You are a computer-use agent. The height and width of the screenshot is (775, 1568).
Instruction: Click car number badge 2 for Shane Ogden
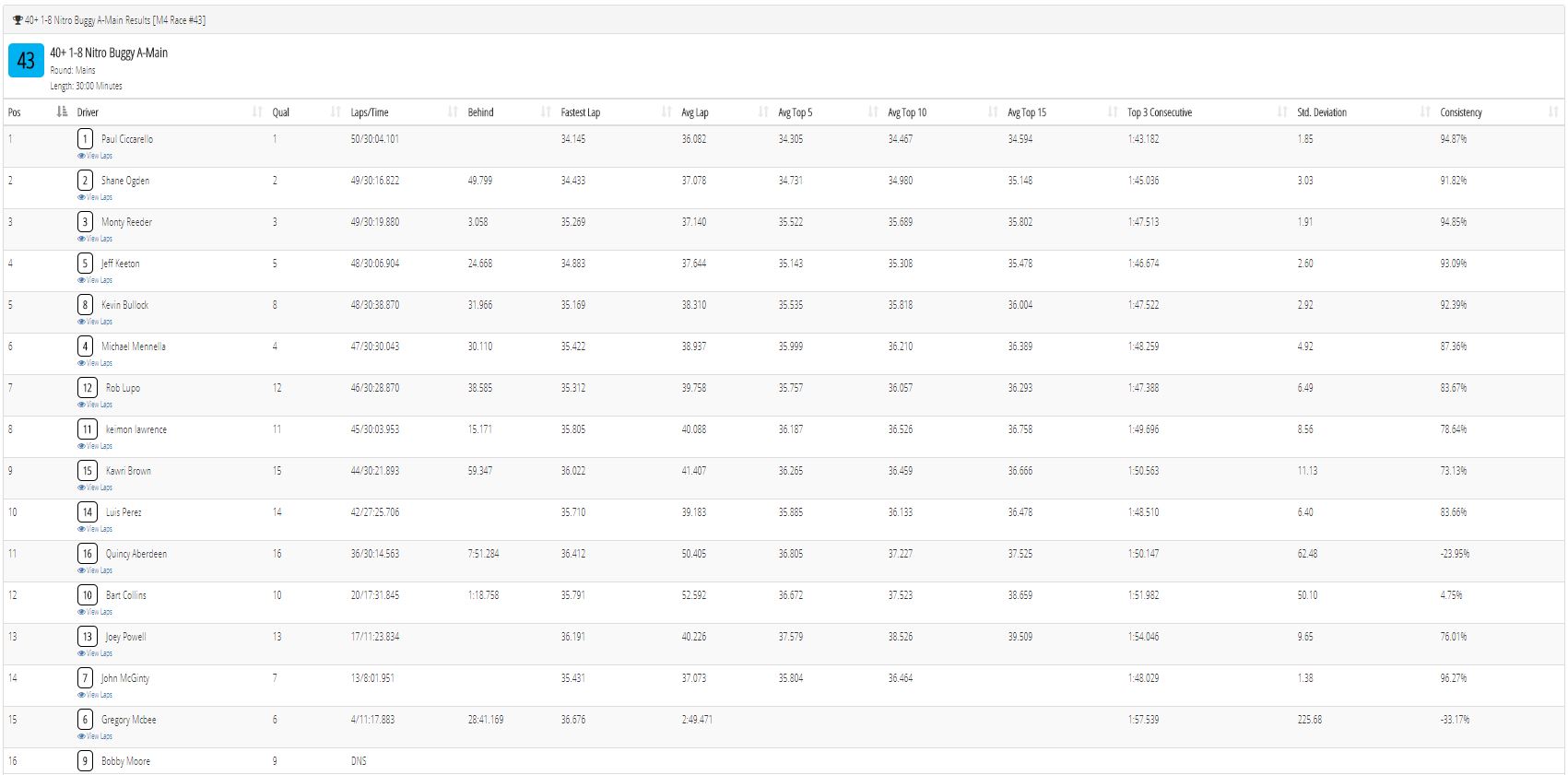[x=85, y=181]
